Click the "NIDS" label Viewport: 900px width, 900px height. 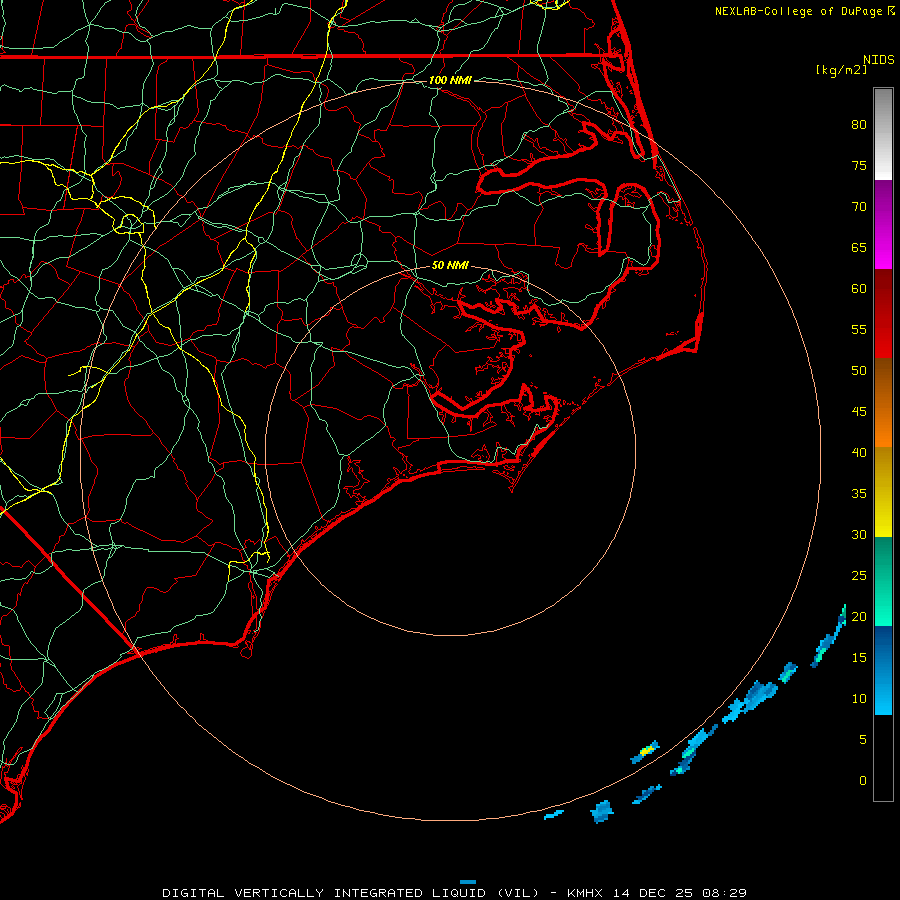click(879, 59)
